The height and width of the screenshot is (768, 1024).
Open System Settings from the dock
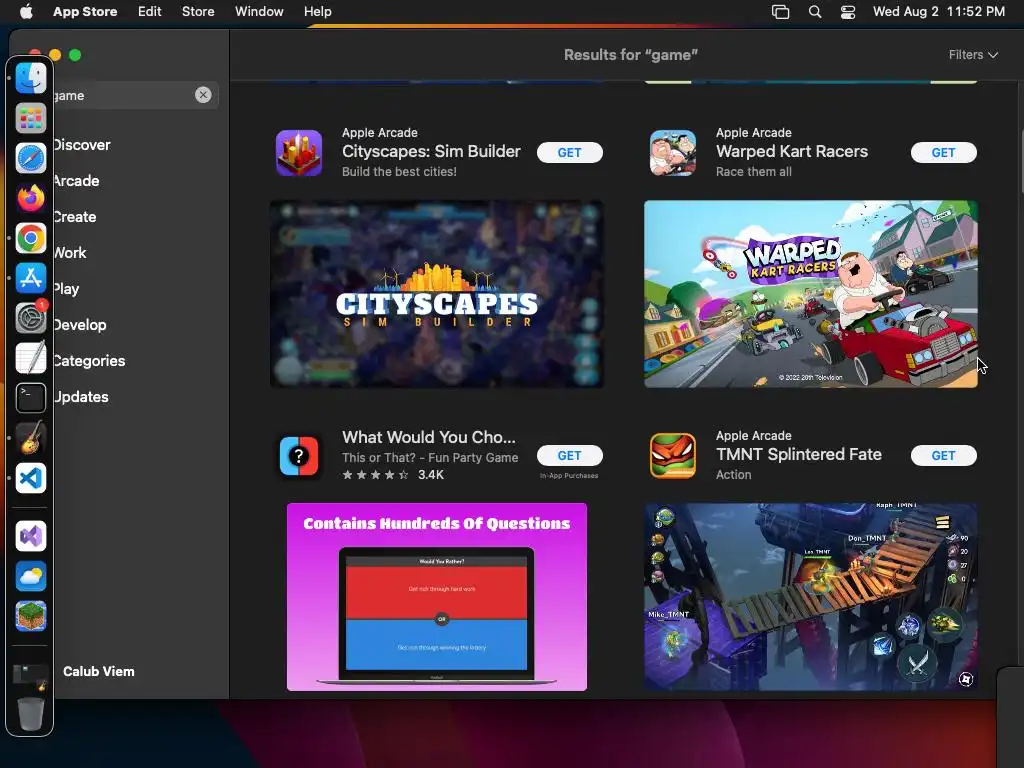tap(31, 318)
